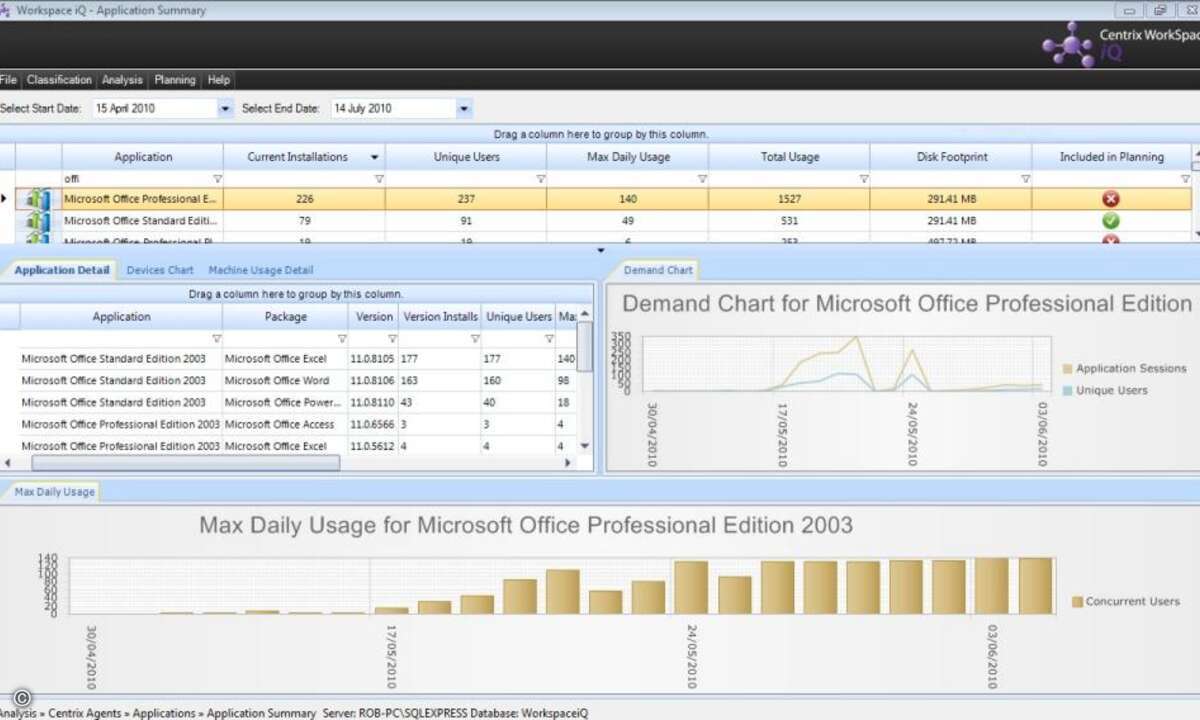Click the detail grid horizontal scrollbar thumb
The width and height of the screenshot is (1200, 720).
click(185, 463)
